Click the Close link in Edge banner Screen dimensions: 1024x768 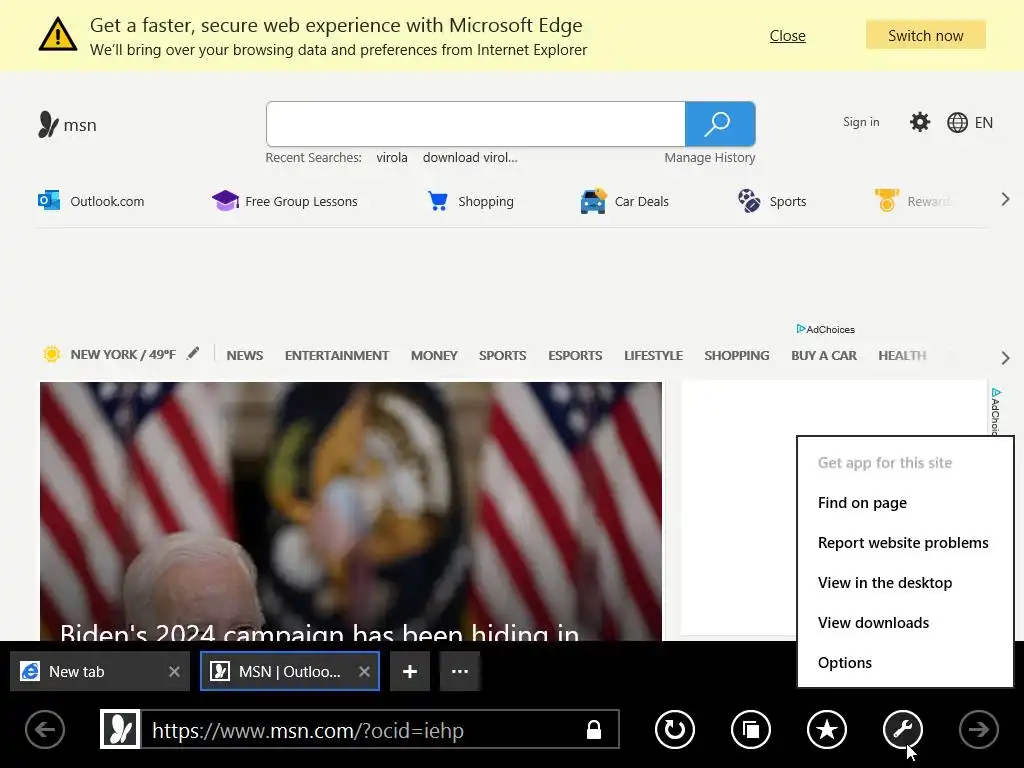click(787, 36)
